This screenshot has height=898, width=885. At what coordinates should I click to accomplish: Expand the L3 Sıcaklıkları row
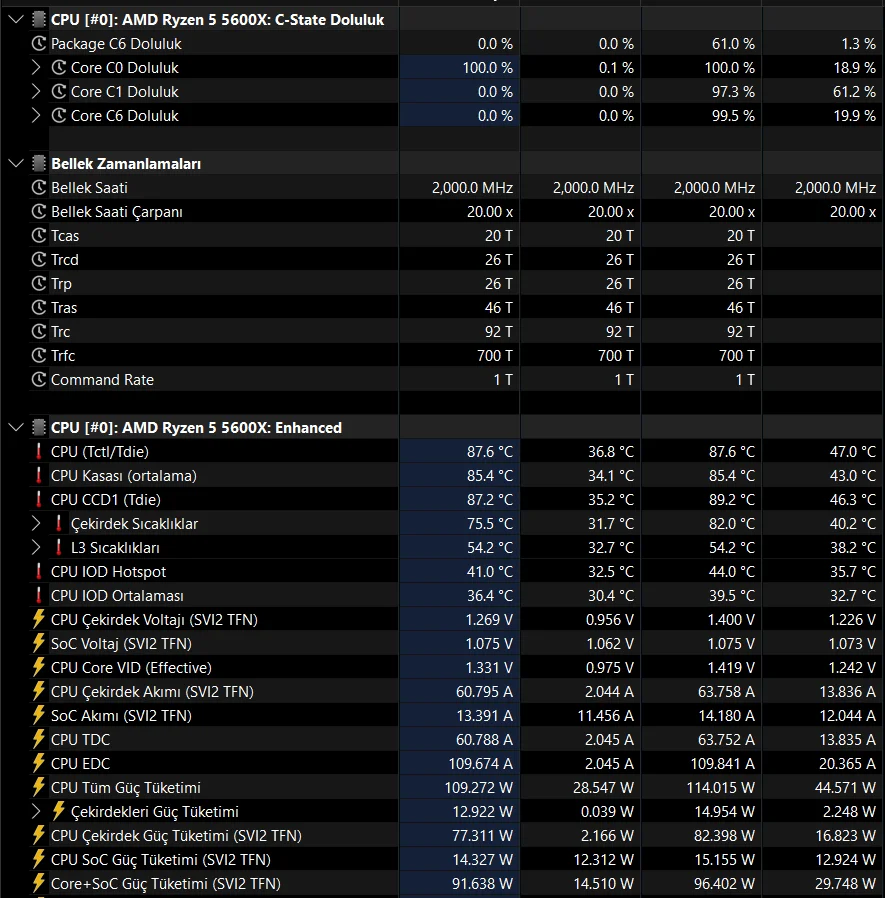36,548
